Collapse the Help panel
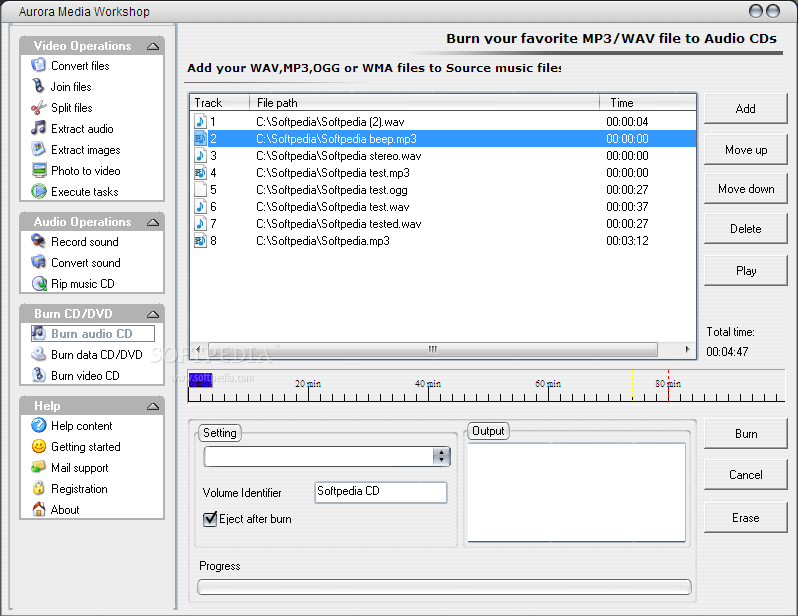This screenshot has height=616, width=798. [x=153, y=406]
